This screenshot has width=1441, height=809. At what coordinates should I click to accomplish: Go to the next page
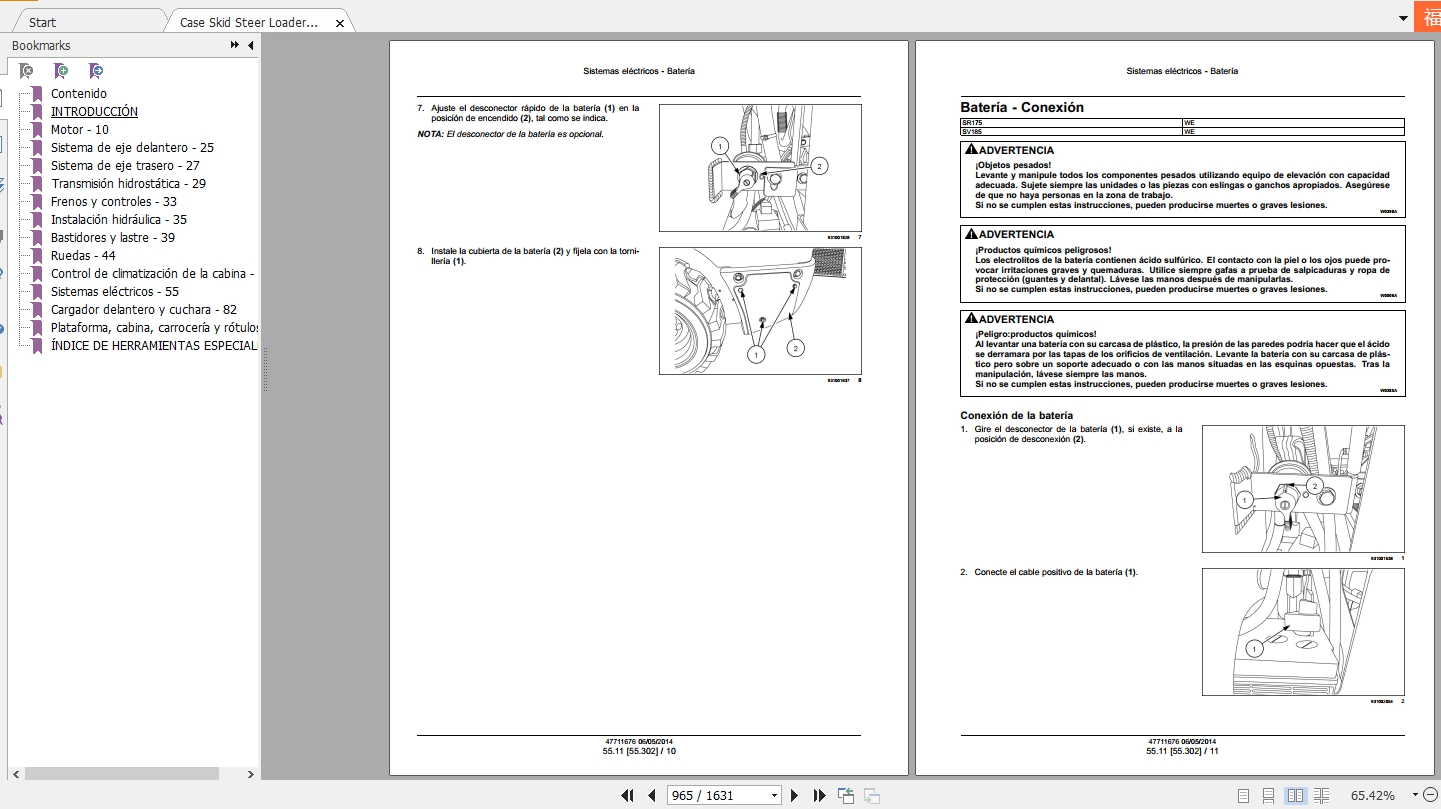point(794,795)
